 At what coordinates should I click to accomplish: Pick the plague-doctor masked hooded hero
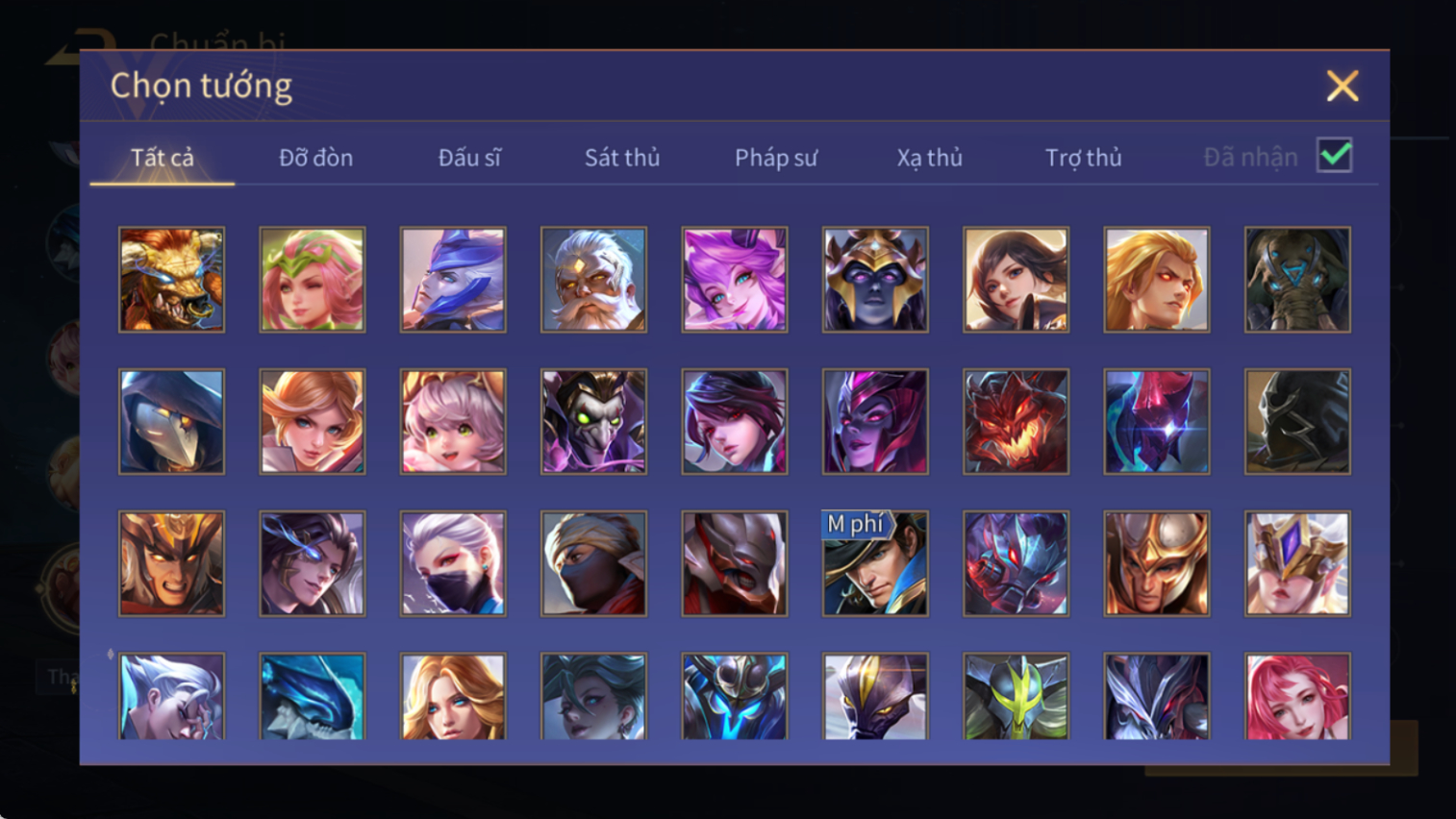[171, 422]
